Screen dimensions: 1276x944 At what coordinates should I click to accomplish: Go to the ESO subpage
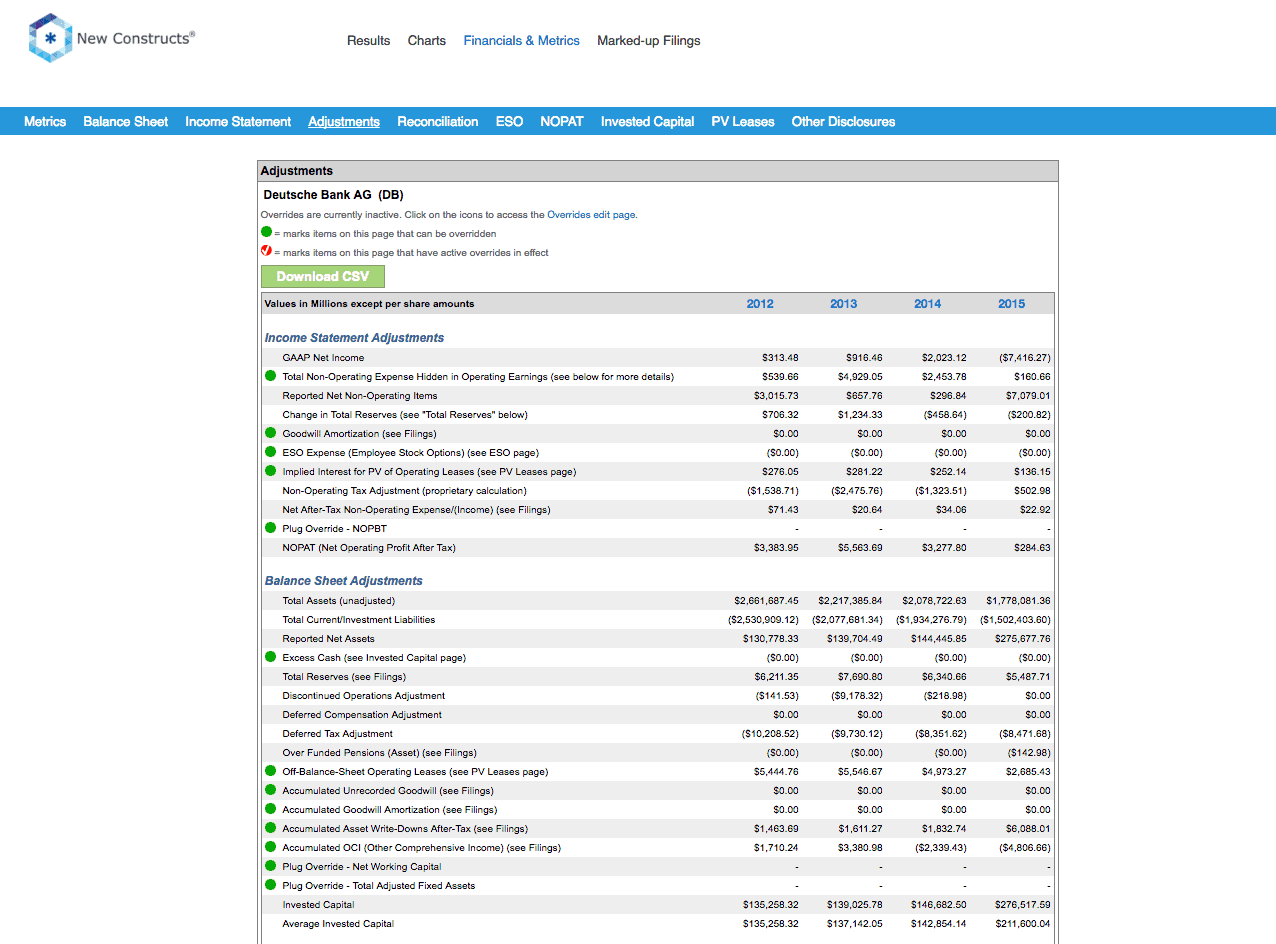(x=509, y=121)
